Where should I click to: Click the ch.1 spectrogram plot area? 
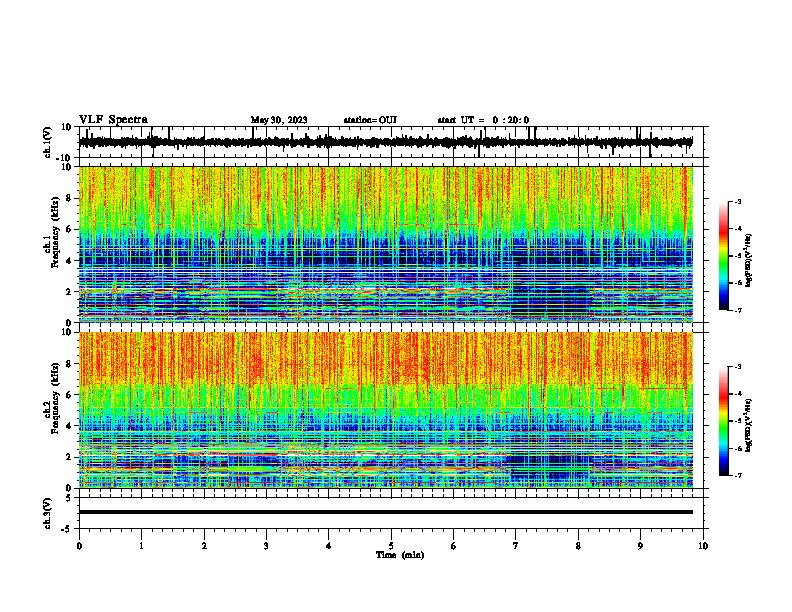click(385, 244)
